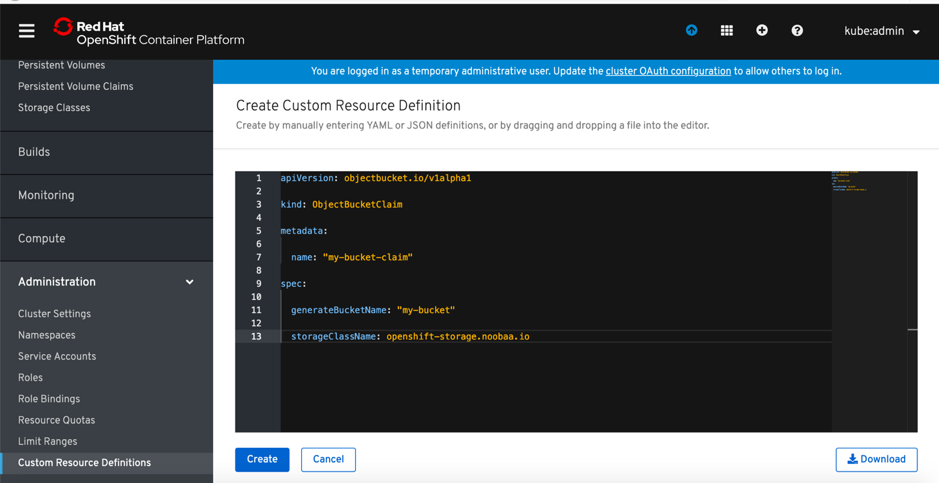This screenshot has width=939, height=483.
Task: Download the YAML with Download button
Action: point(876,460)
